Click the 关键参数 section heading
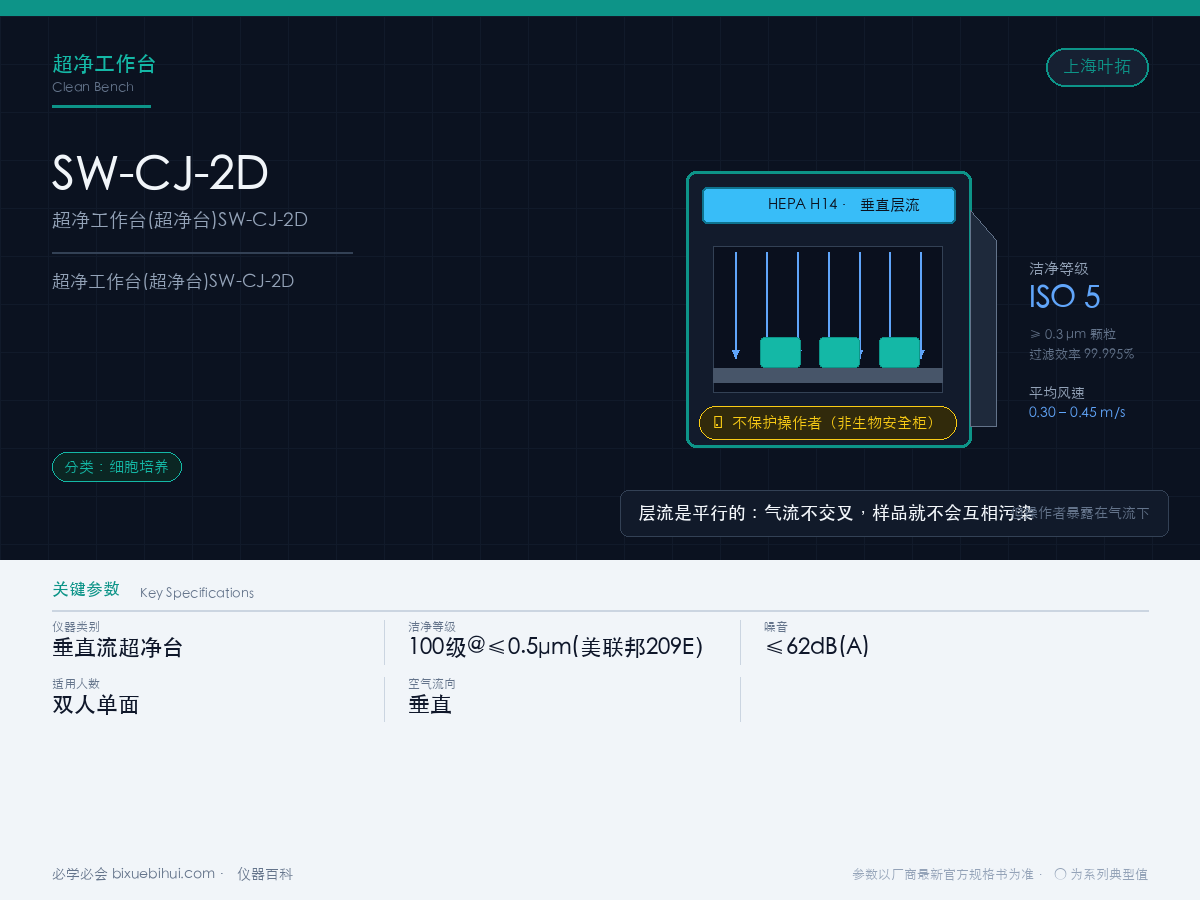1200x900 pixels. 86,589
